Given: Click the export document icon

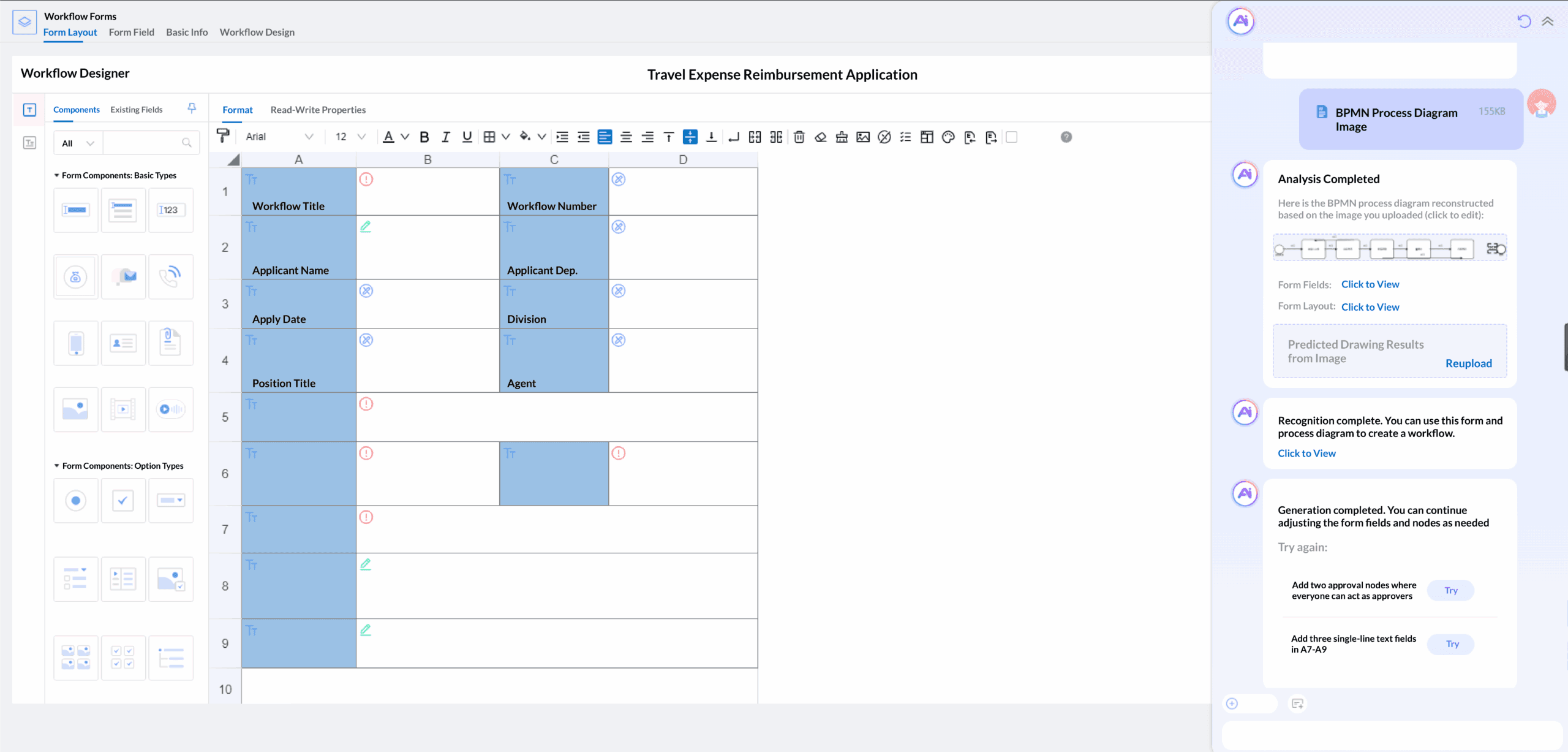Looking at the screenshot, I should coord(991,137).
